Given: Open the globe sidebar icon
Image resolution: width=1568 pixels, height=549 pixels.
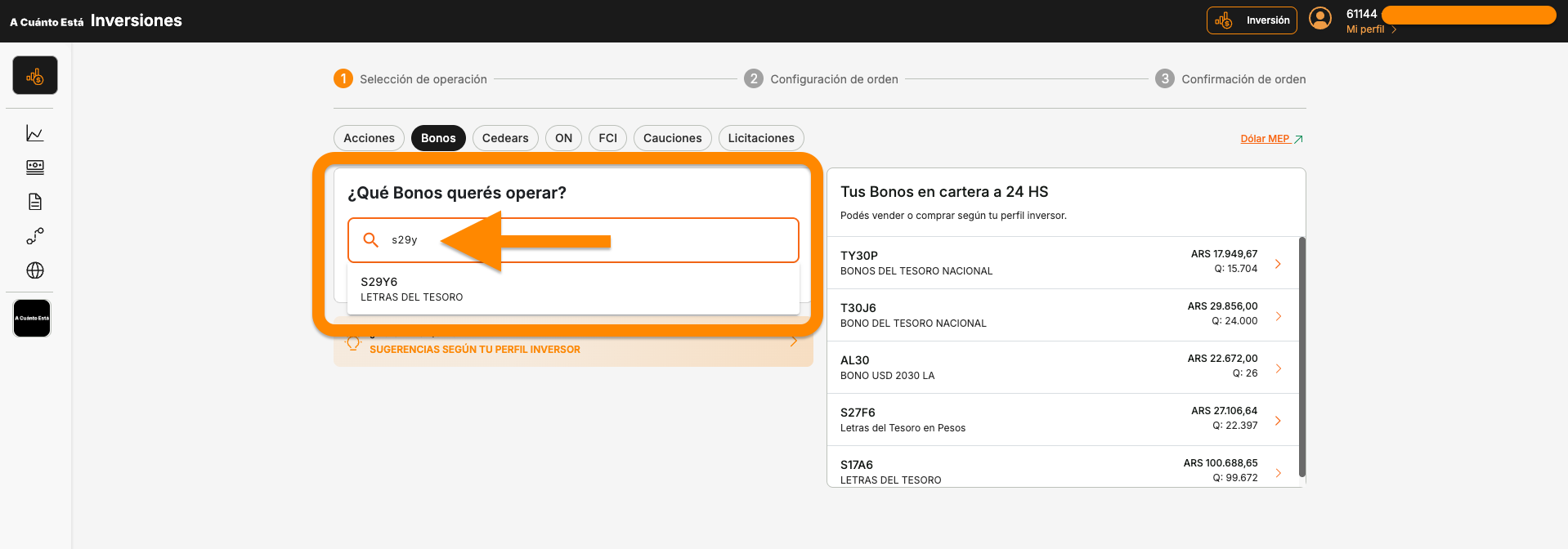Looking at the screenshot, I should click(x=34, y=270).
